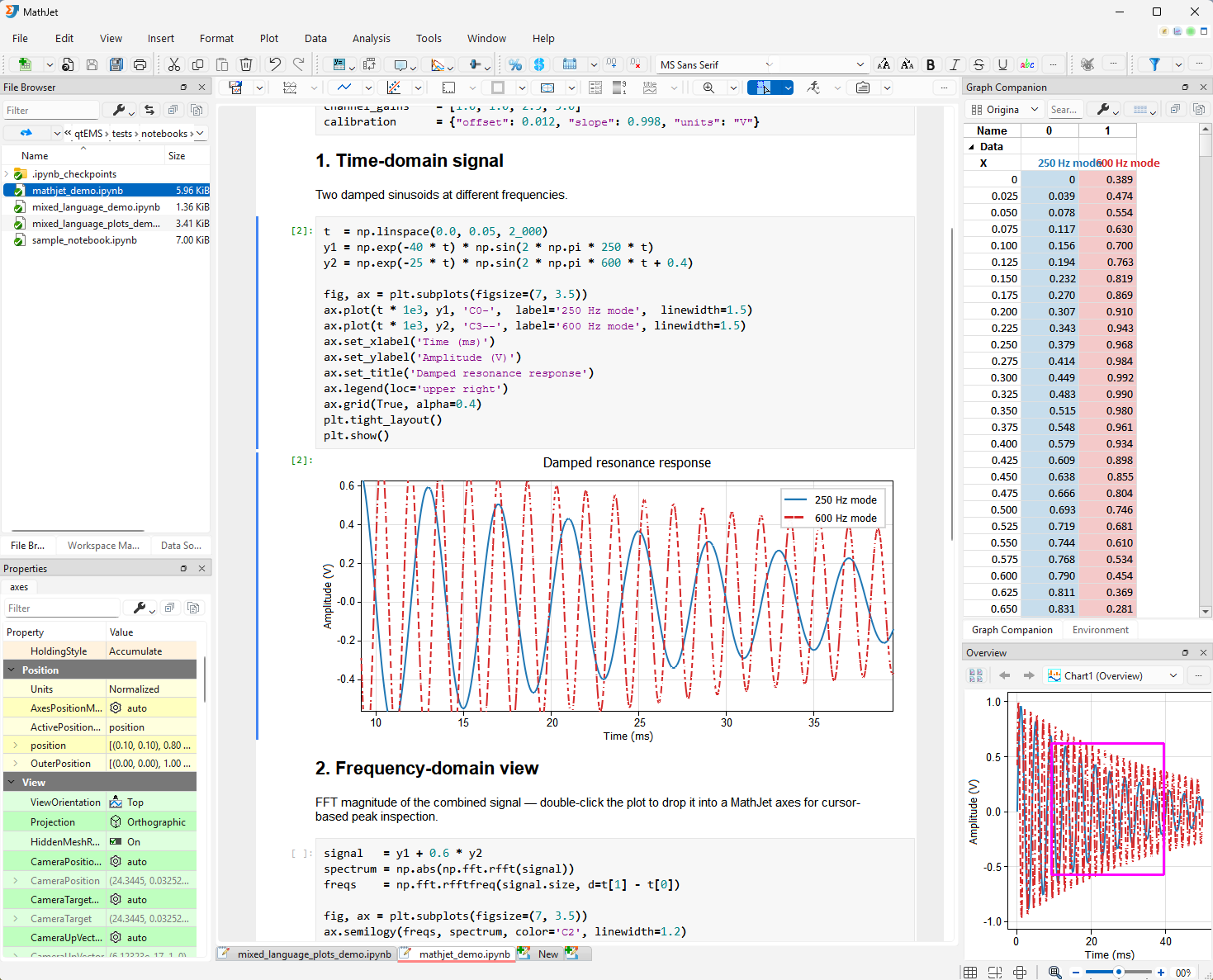Expand the OuterPosition property row
This screenshot has height=980, width=1213.
15,764
